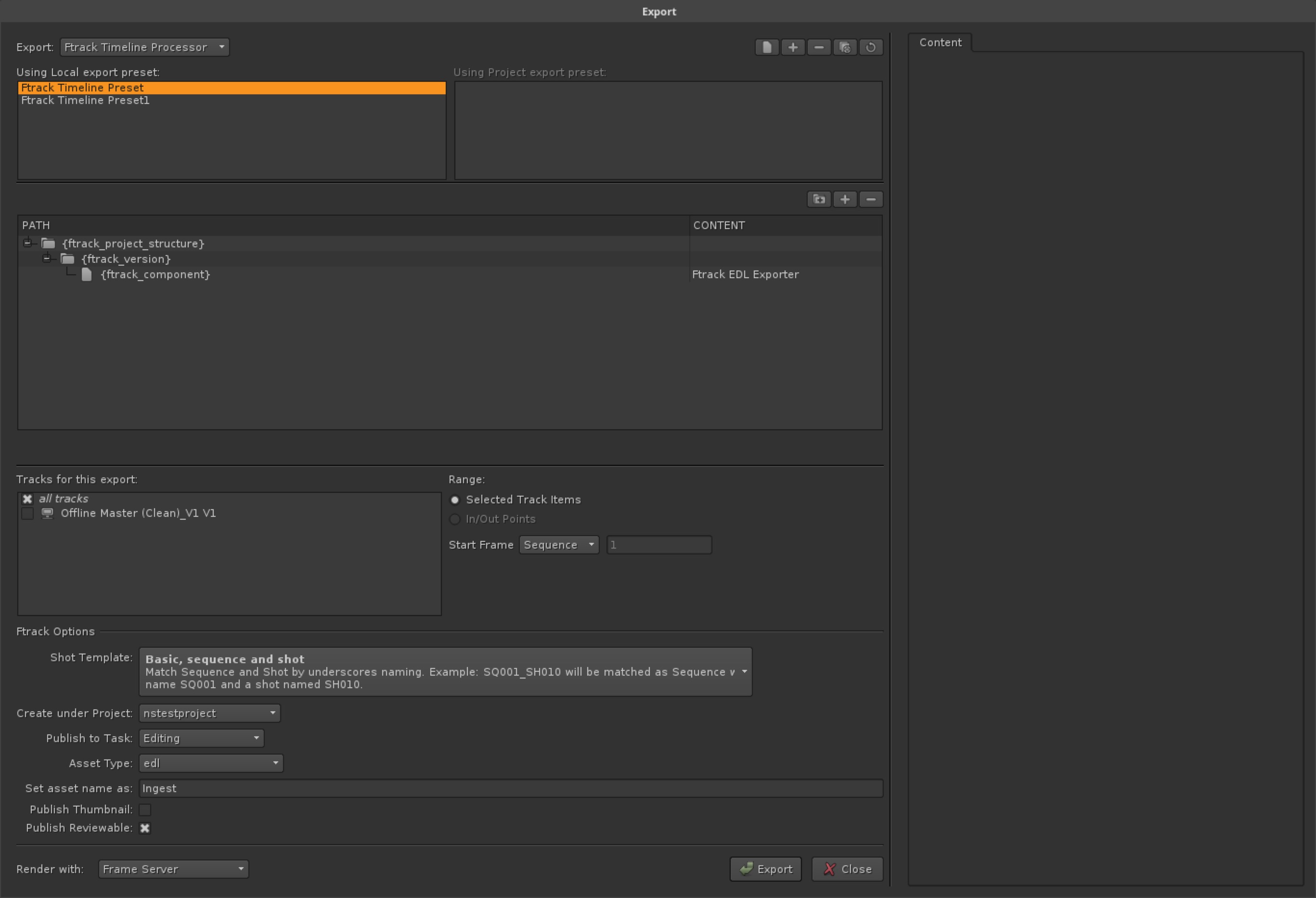Add a path entry with the plus above CONTENT
This screenshot has width=1316, height=898.
tap(845, 199)
